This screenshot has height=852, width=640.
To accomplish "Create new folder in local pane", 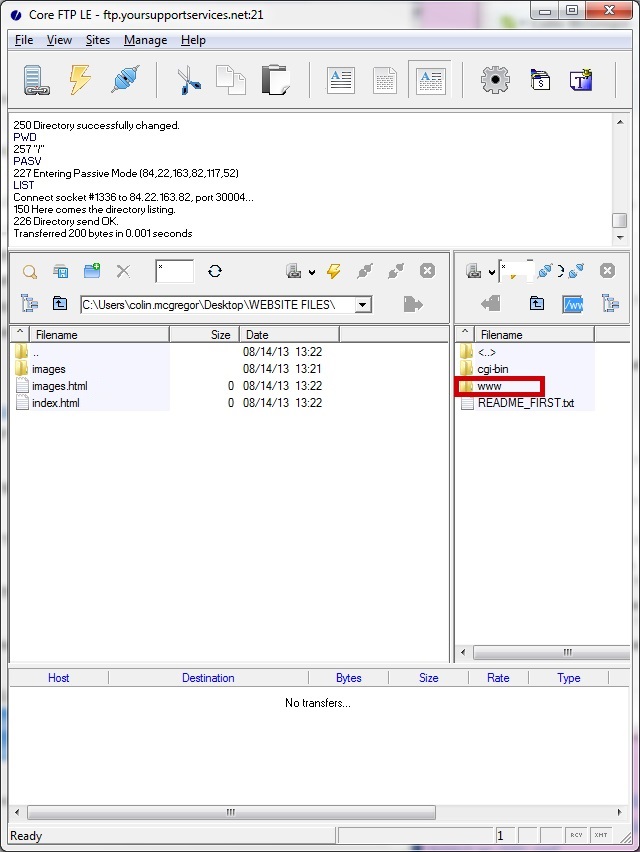I will (x=92, y=271).
